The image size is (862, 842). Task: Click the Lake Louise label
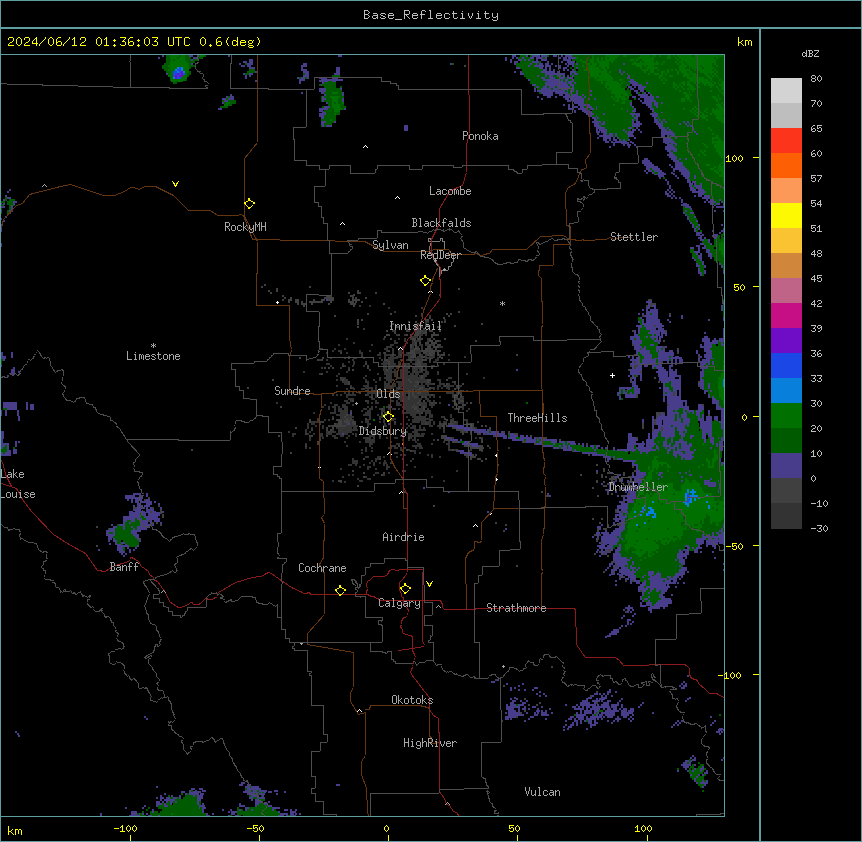click(x=18, y=484)
